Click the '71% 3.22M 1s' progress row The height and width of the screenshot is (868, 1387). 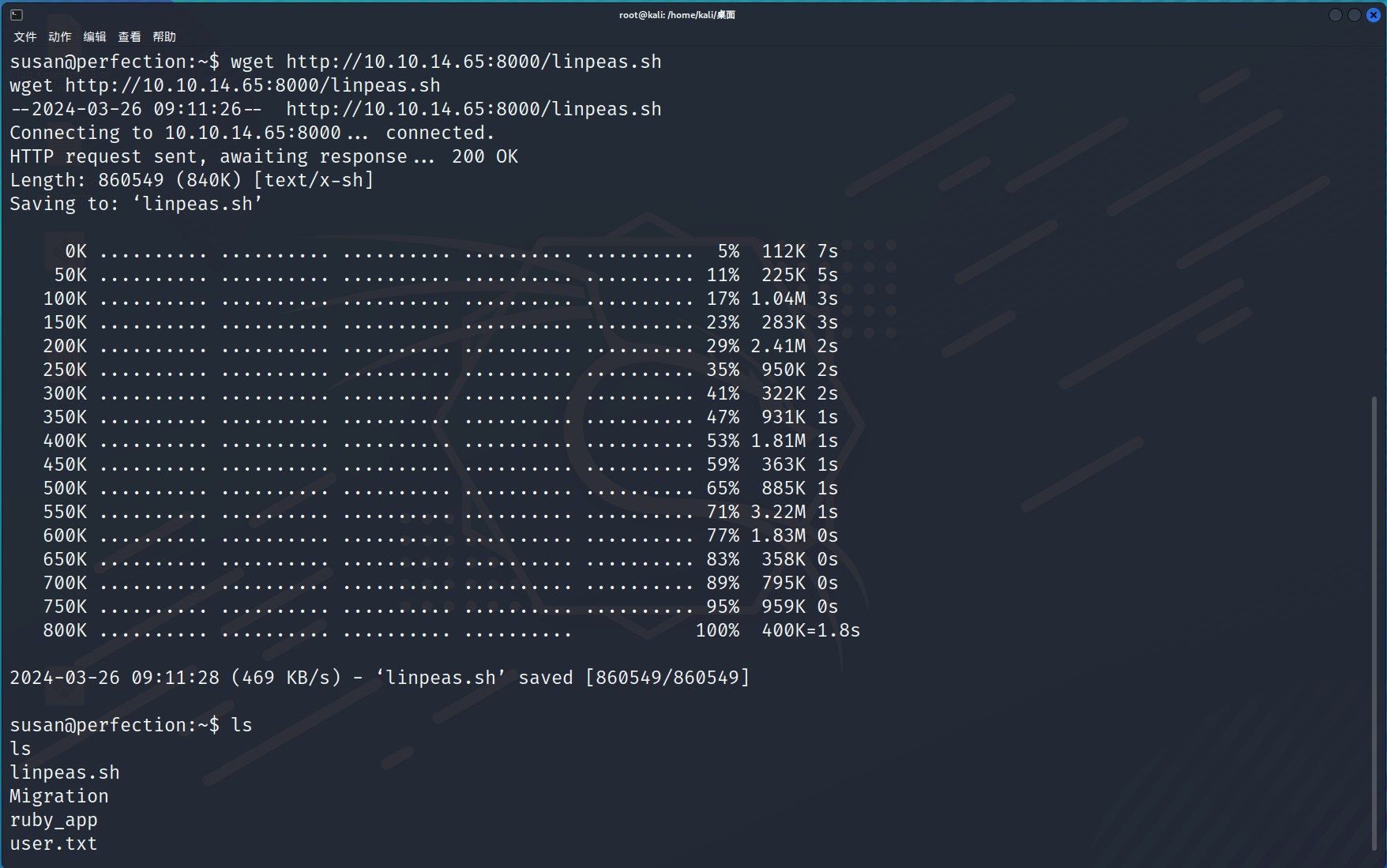[440, 512]
